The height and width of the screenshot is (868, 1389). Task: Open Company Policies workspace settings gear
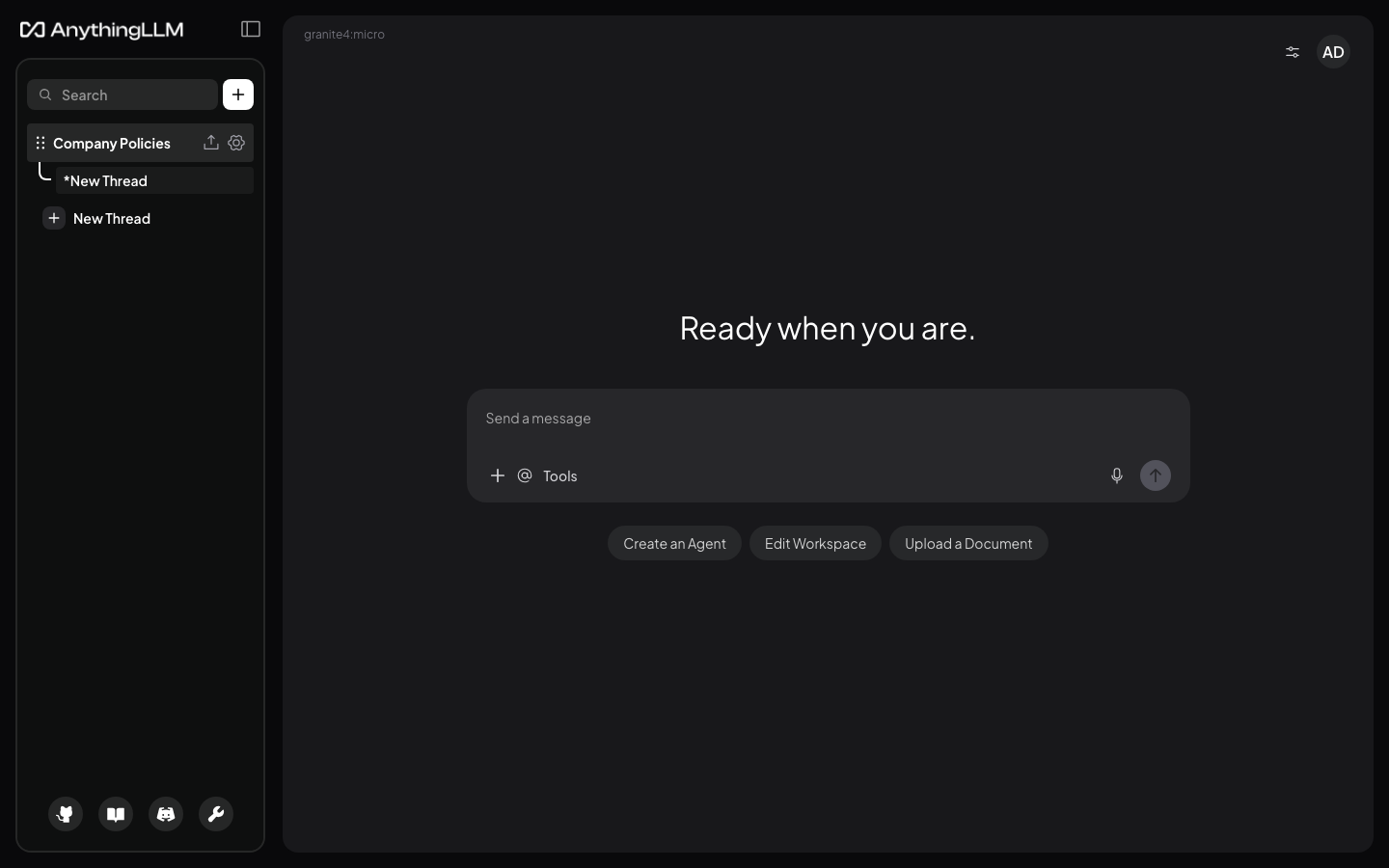[x=236, y=143]
